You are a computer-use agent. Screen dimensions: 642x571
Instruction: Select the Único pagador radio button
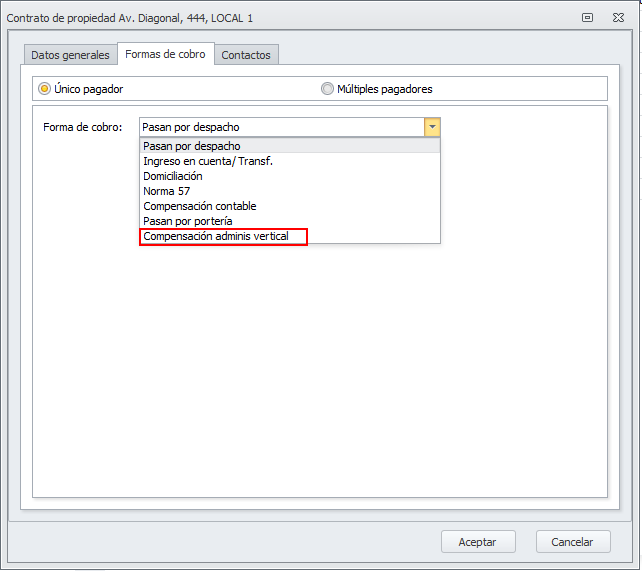click(x=45, y=89)
